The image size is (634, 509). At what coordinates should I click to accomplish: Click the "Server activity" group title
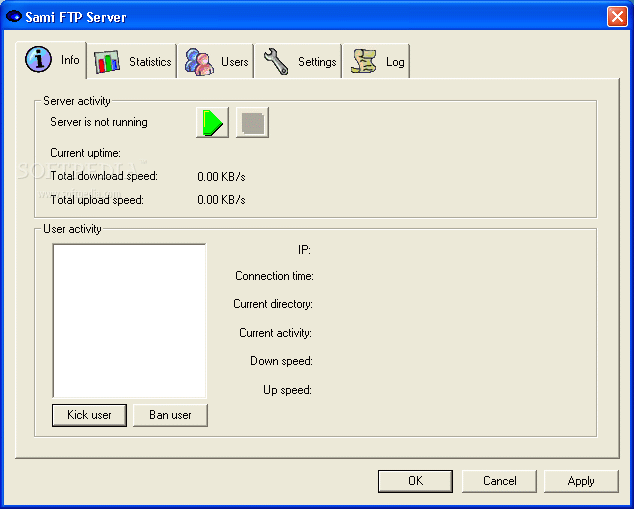tap(77, 101)
